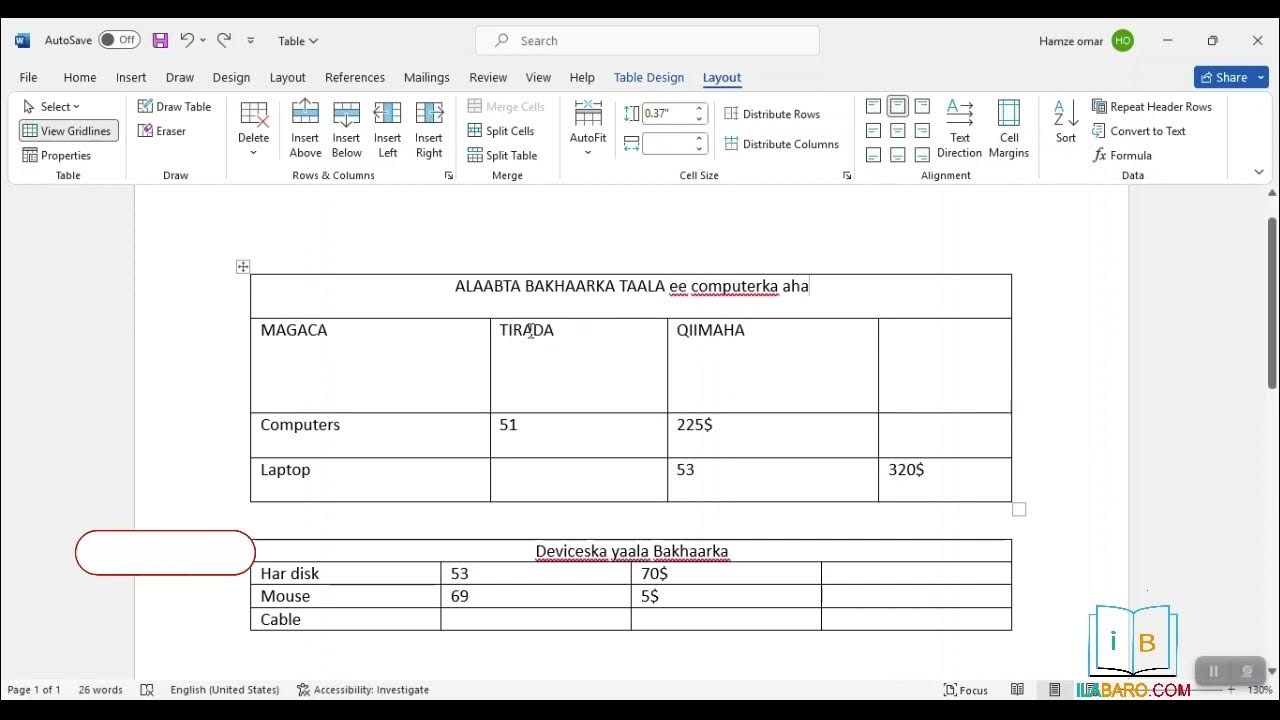Click Insert Right column button

click(429, 130)
